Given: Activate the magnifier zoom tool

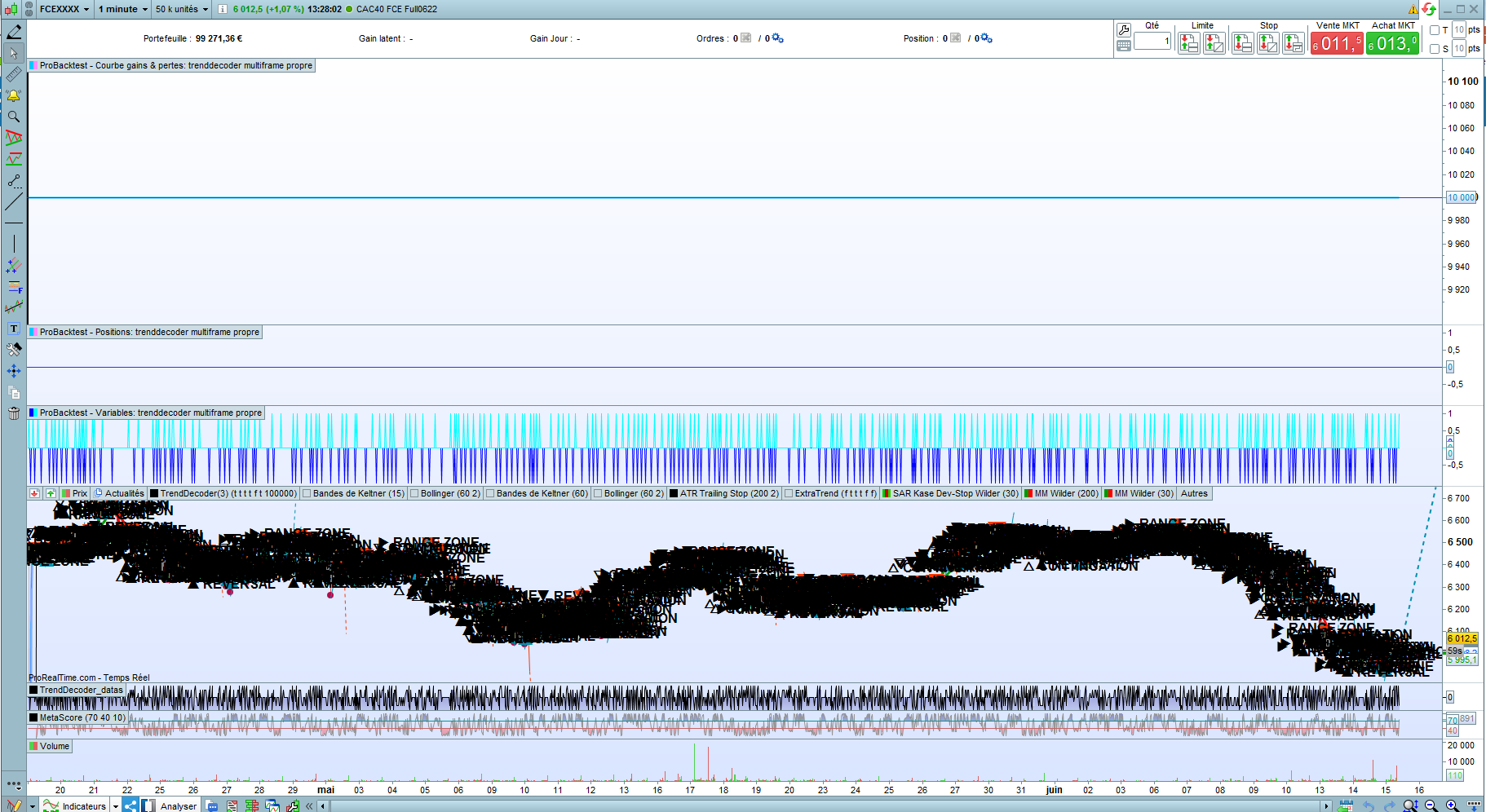Looking at the screenshot, I should click(14, 117).
